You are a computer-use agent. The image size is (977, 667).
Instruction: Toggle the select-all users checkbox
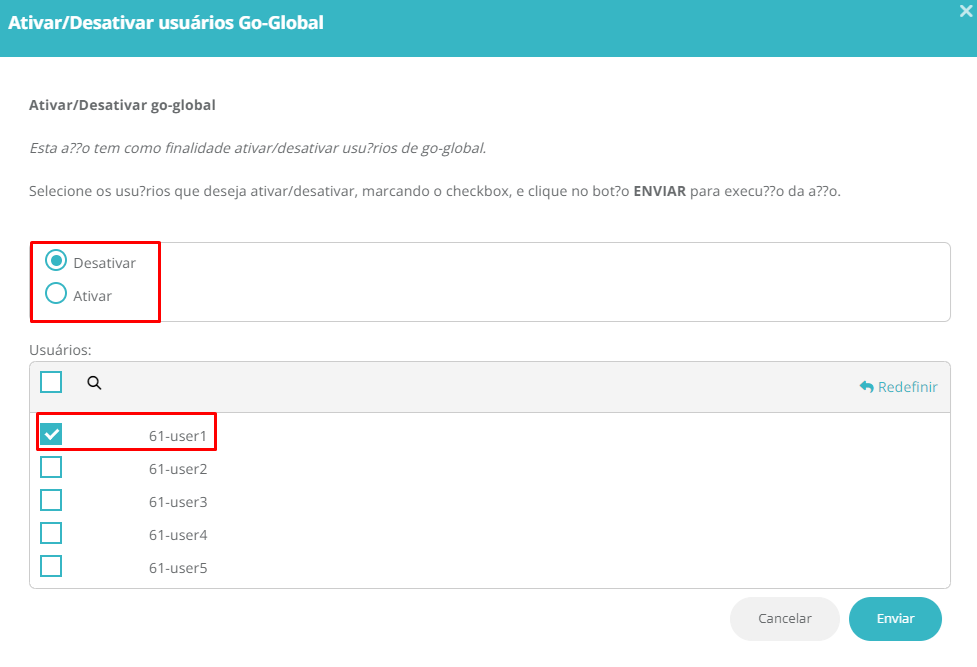click(x=51, y=382)
